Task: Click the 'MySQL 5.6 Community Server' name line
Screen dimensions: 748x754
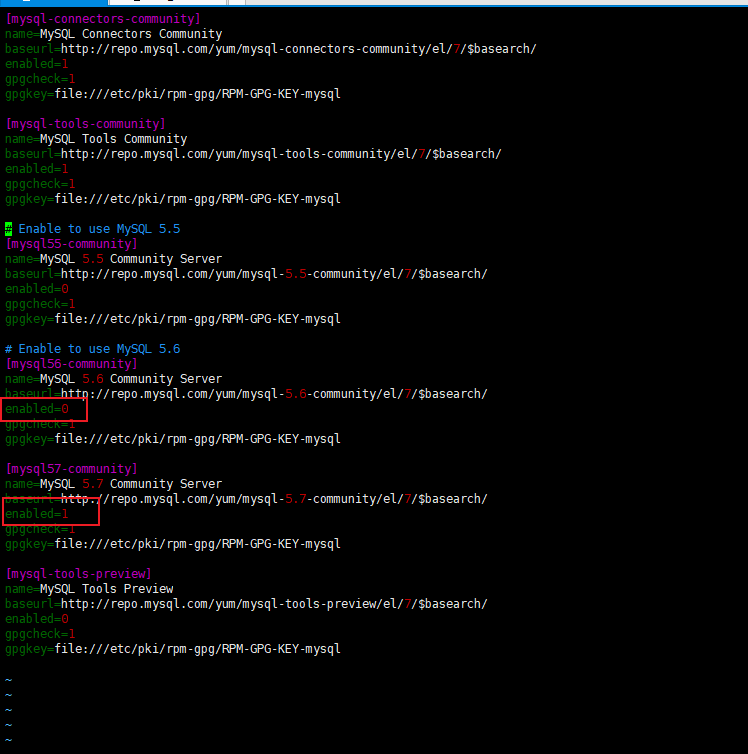Action: [x=113, y=379]
